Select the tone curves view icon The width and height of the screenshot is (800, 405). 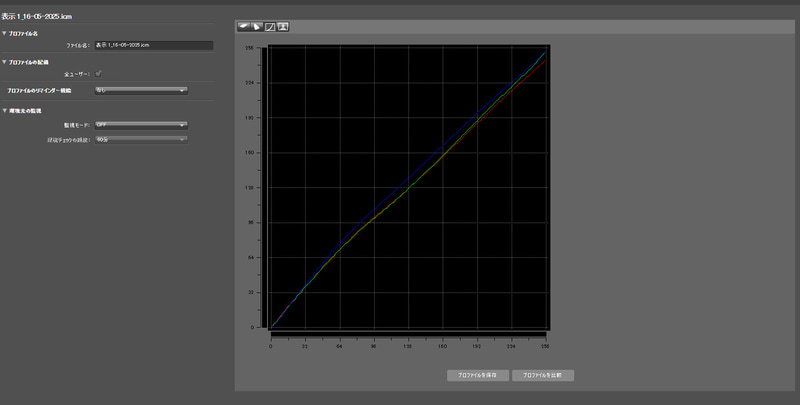(270, 27)
